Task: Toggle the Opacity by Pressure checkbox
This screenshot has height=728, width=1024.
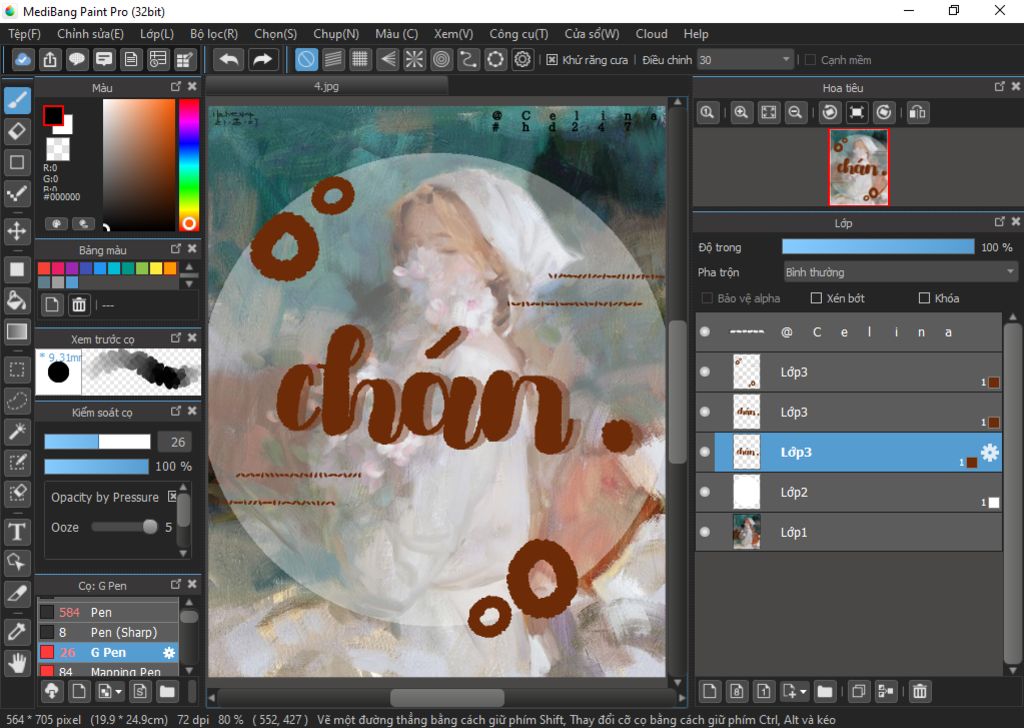Action: (172, 497)
